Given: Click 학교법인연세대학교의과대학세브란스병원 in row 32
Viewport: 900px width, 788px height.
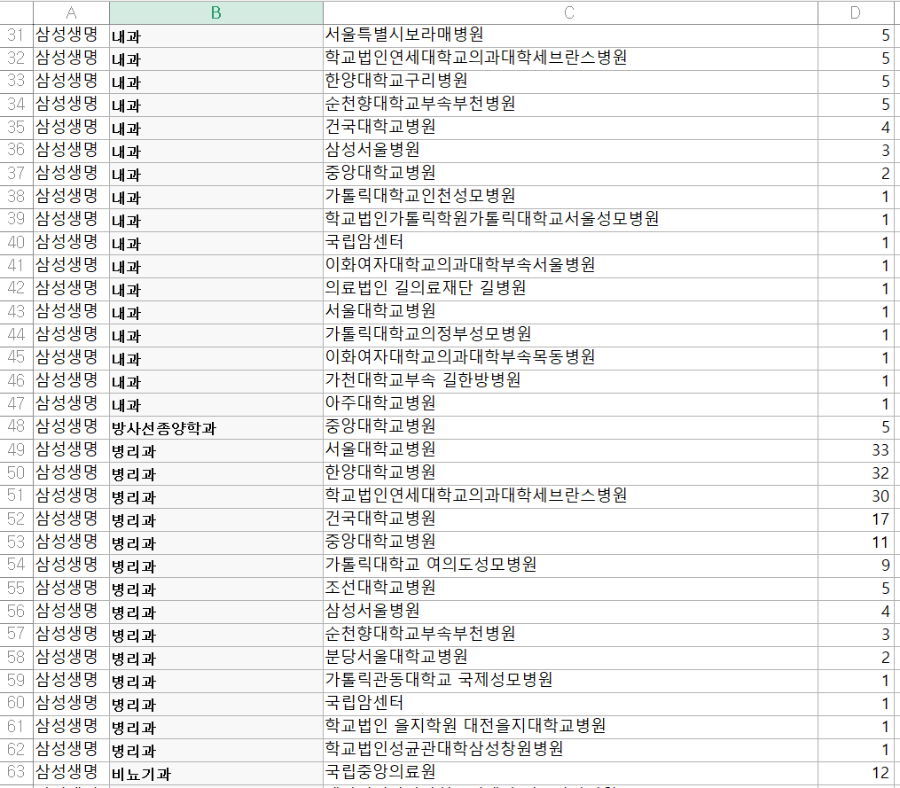Looking at the screenshot, I should 570,59.
